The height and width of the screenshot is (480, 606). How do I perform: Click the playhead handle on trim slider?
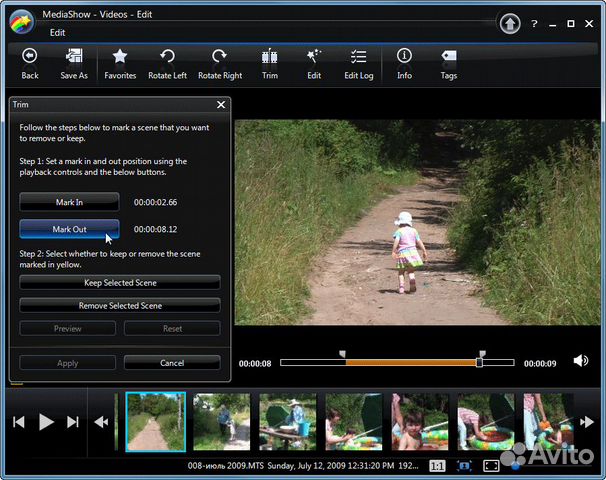click(479, 363)
